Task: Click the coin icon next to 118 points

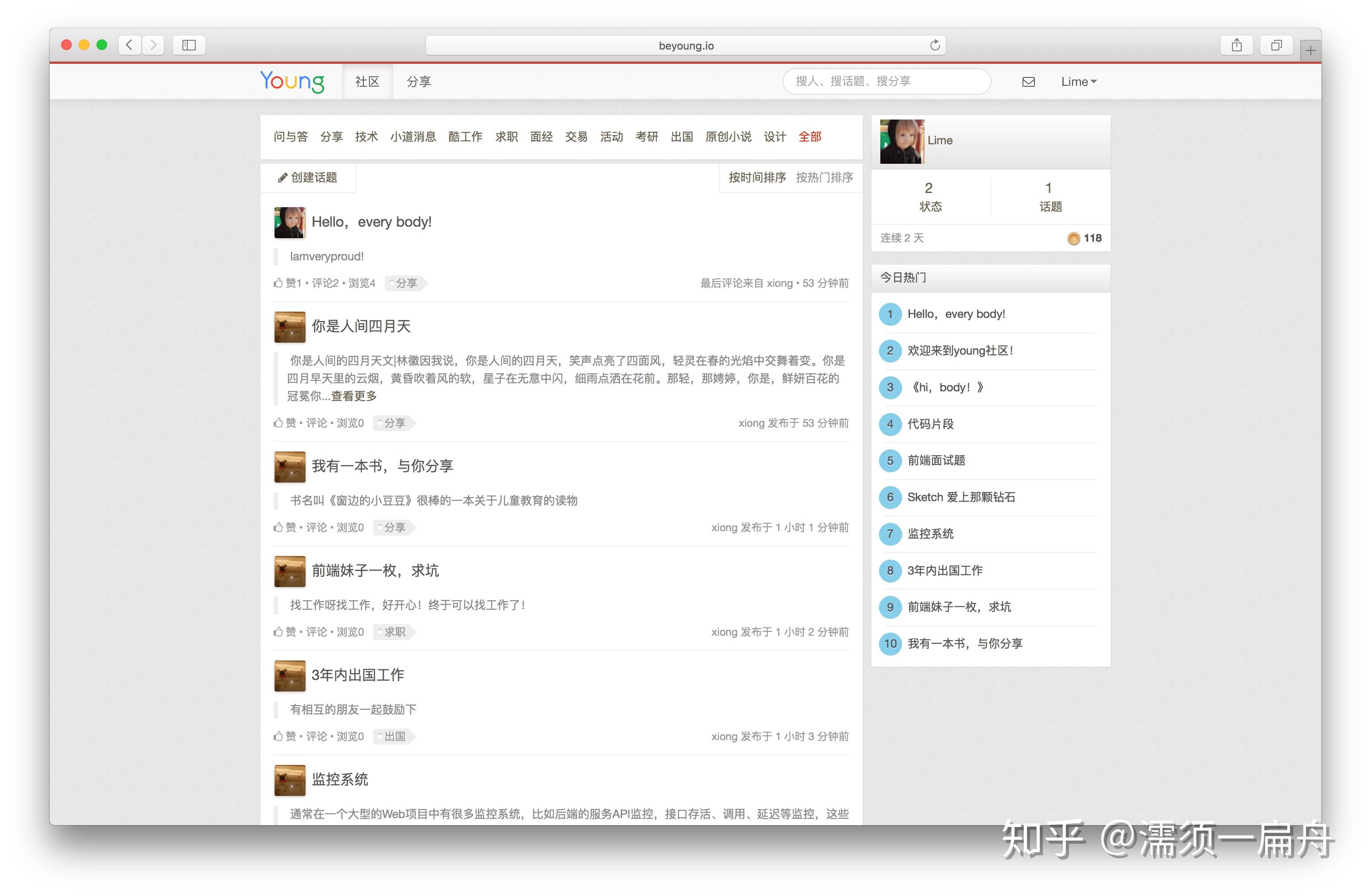Action: coord(1073,238)
